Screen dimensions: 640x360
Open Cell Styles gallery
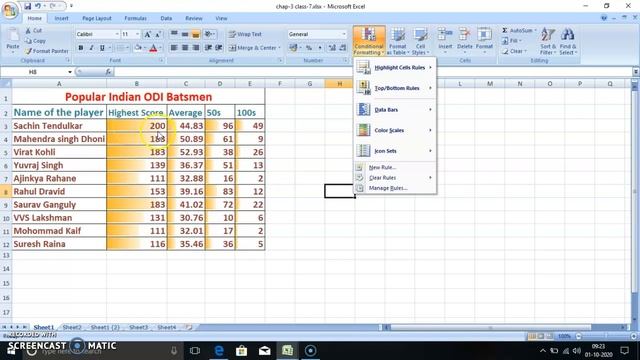pyautogui.click(x=420, y=41)
